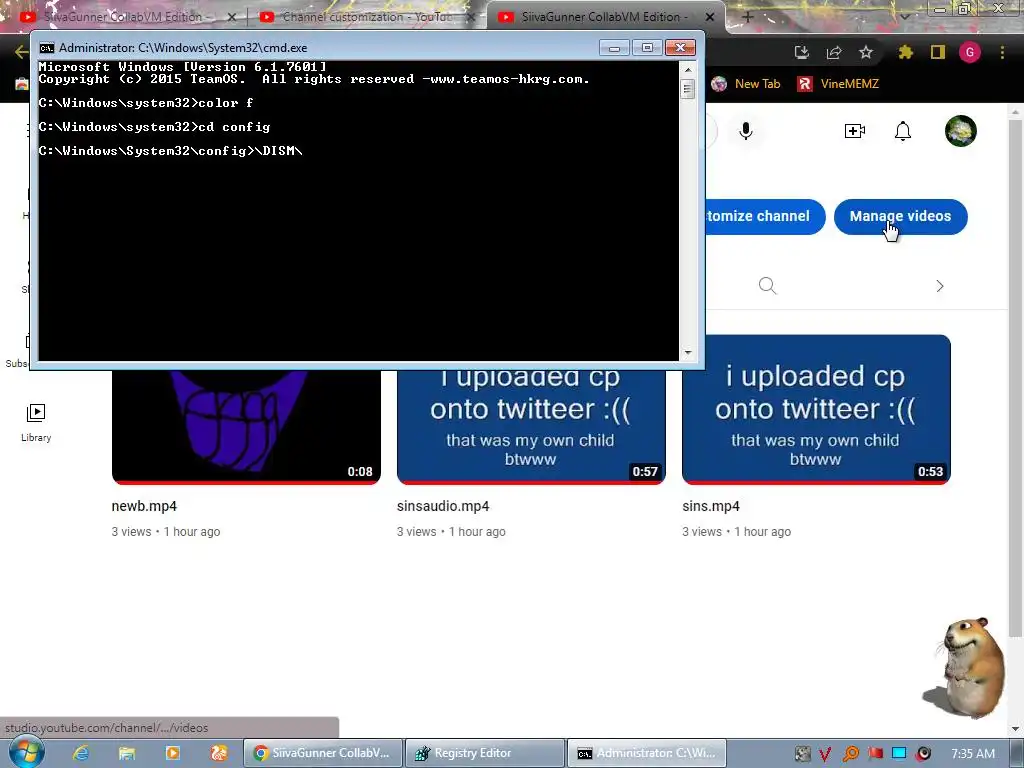Click the cmd window title bar icon
Image resolution: width=1024 pixels, height=768 pixels.
click(46, 48)
